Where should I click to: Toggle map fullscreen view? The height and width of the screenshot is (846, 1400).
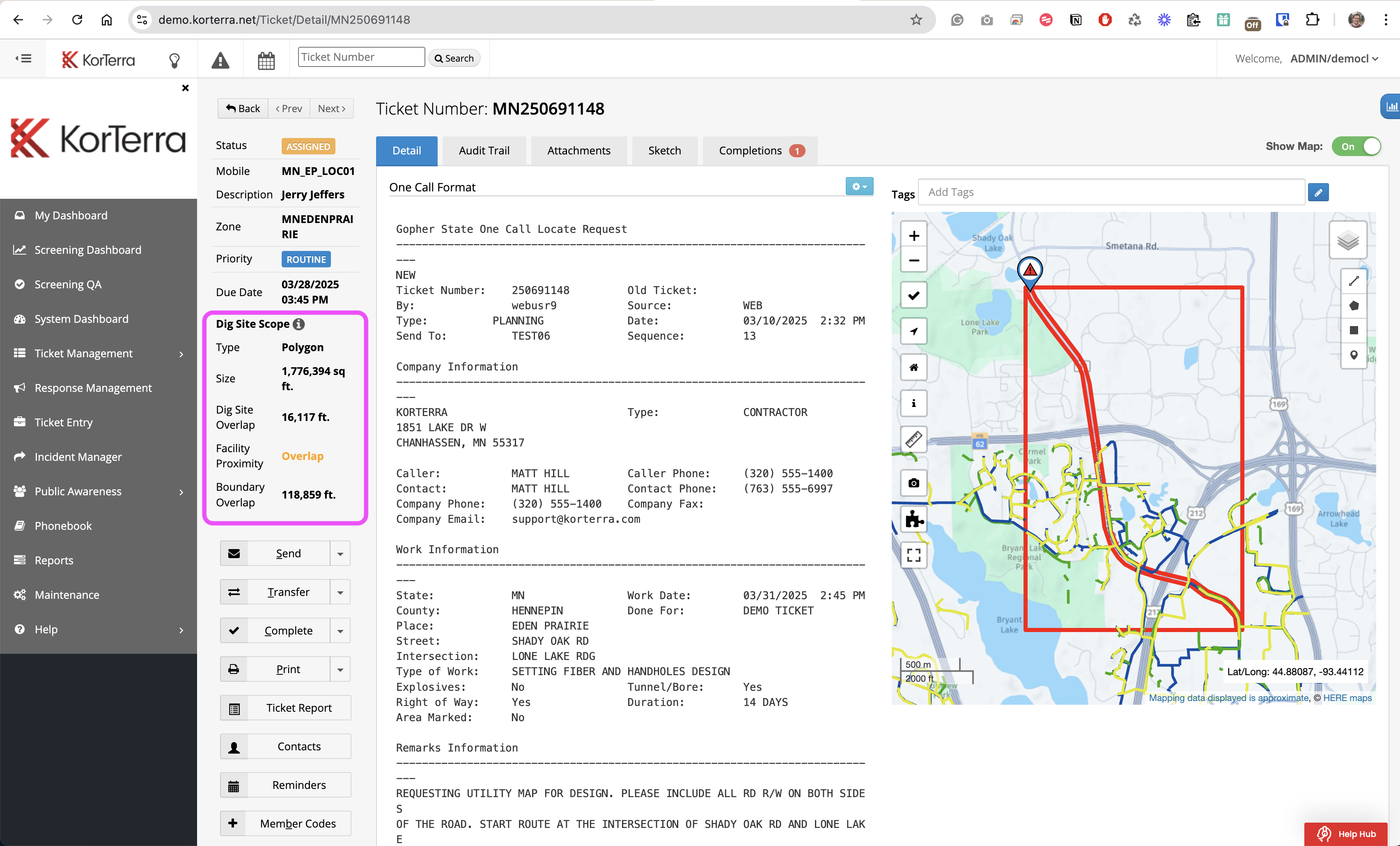click(x=913, y=555)
